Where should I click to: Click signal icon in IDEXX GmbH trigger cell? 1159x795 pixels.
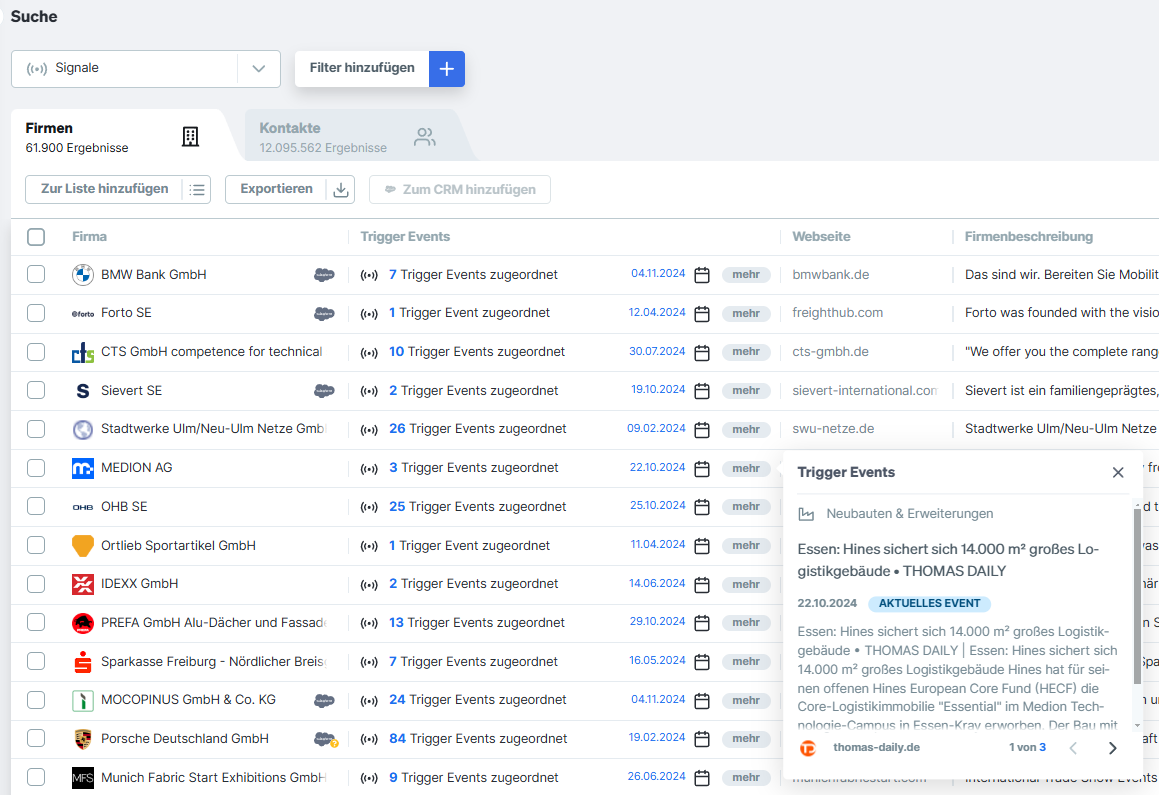(x=369, y=584)
